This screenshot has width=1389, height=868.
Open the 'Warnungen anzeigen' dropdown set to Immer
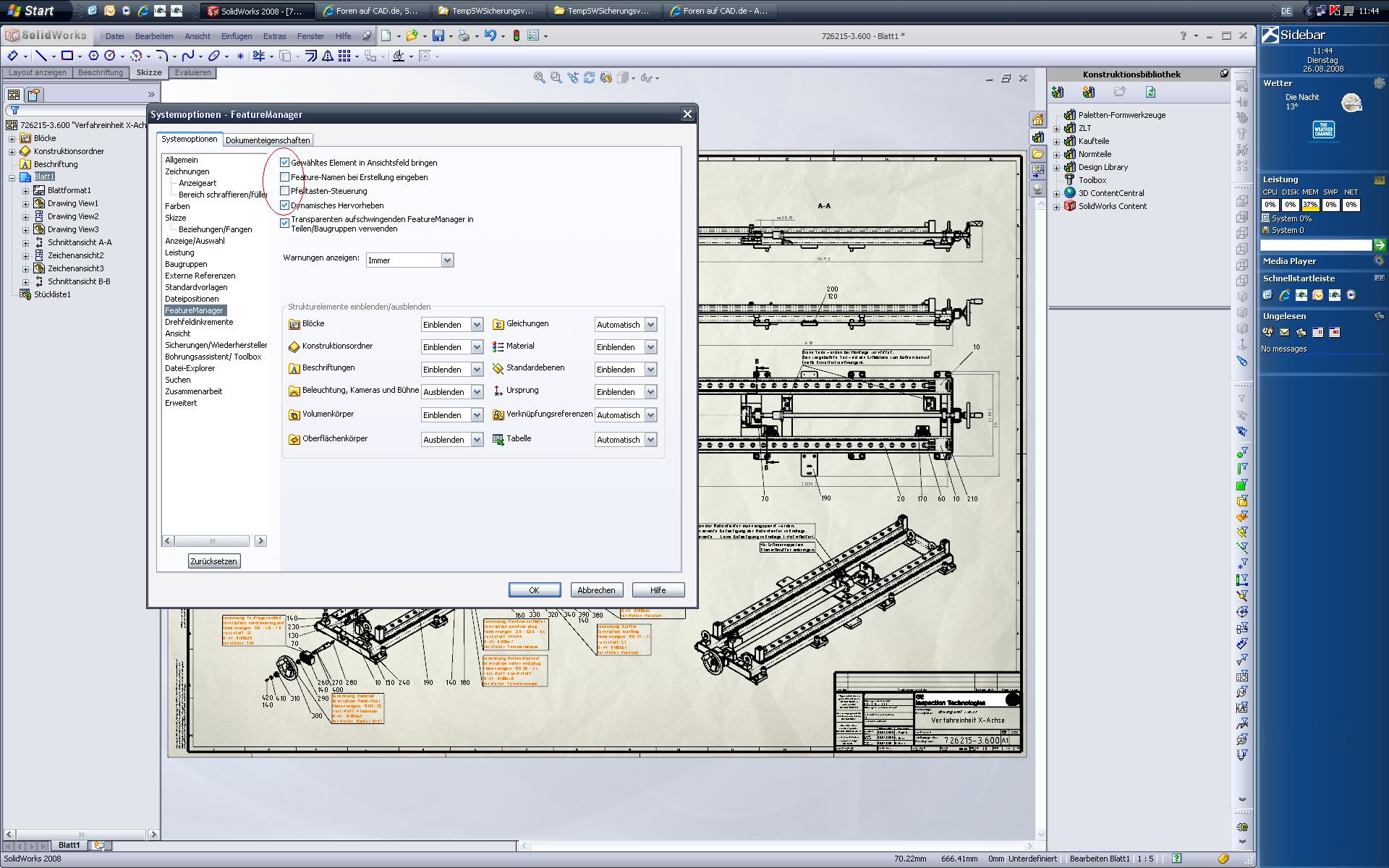pyautogui.click(x=447, y=260)
